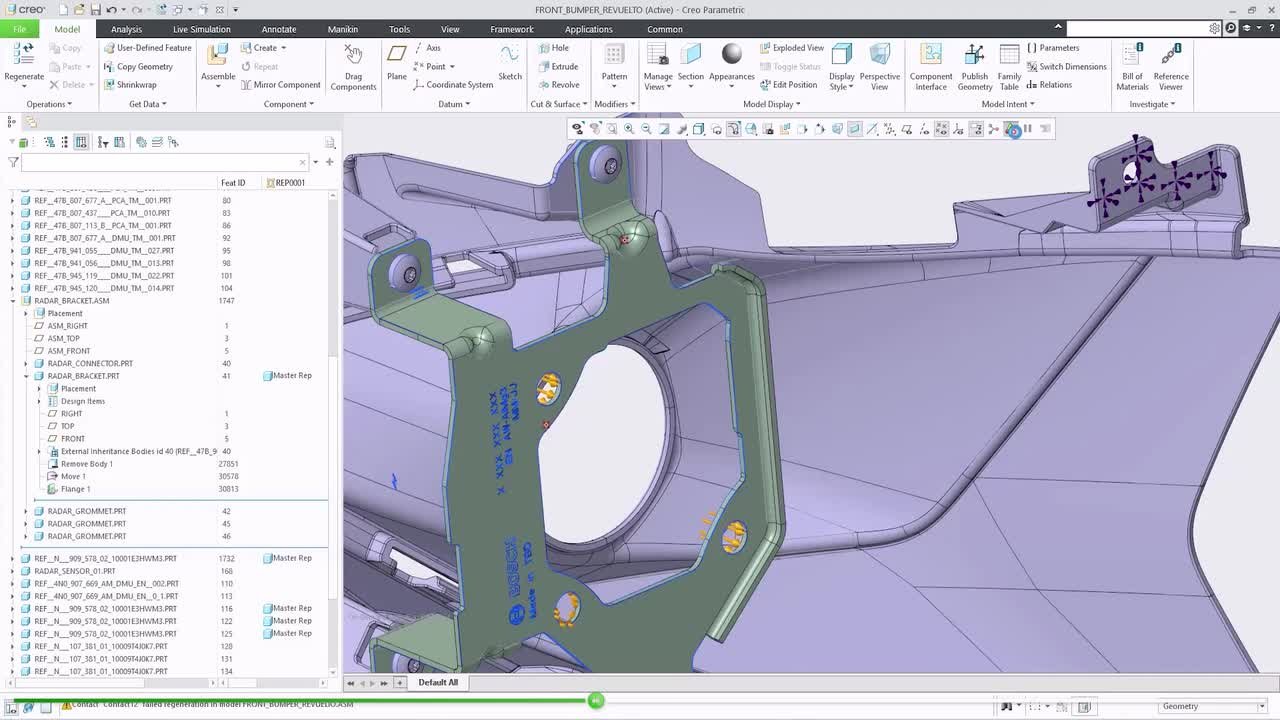Expand Design Items node
This screenshot has height=720, width=1280.
[39, 401]
